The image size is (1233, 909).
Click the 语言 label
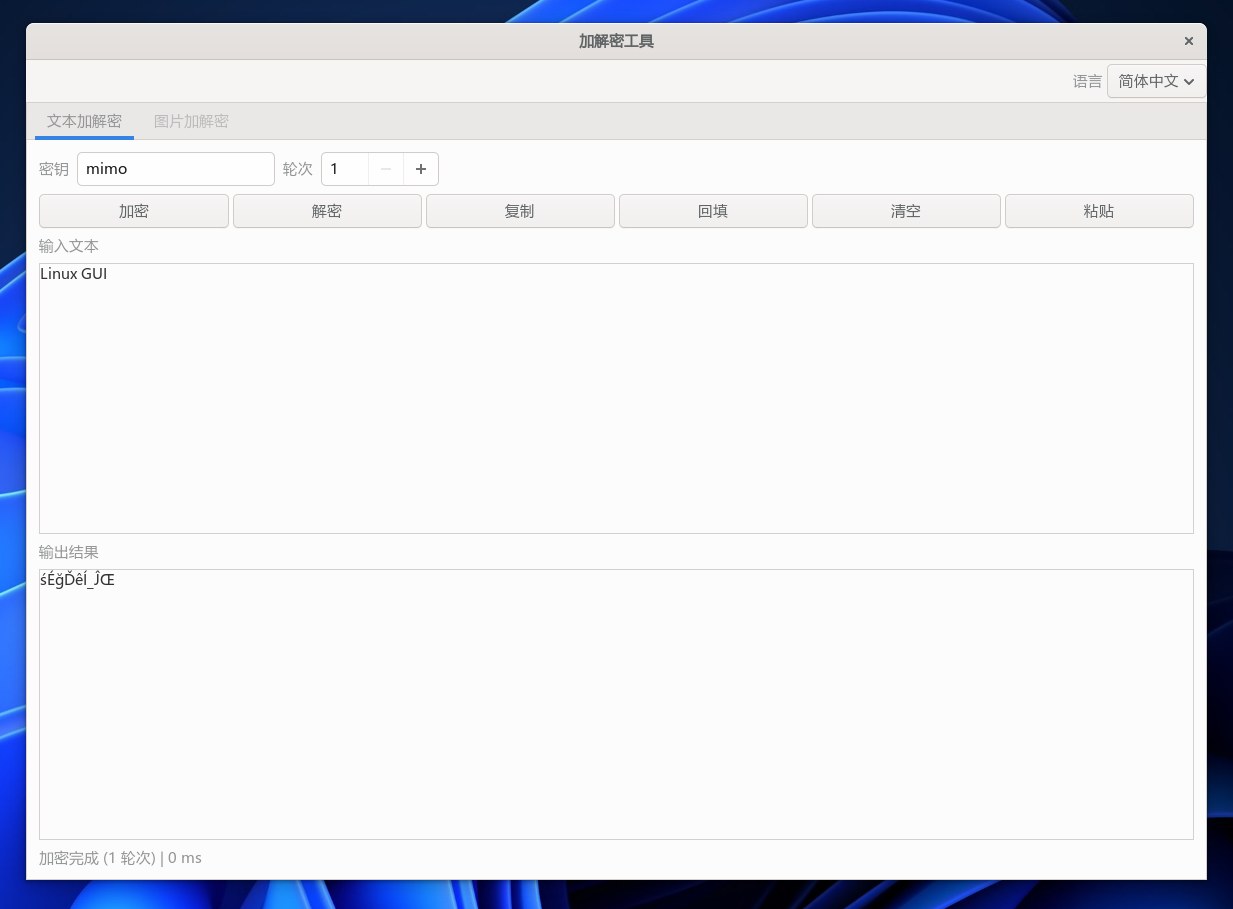tap(1088, 81)
